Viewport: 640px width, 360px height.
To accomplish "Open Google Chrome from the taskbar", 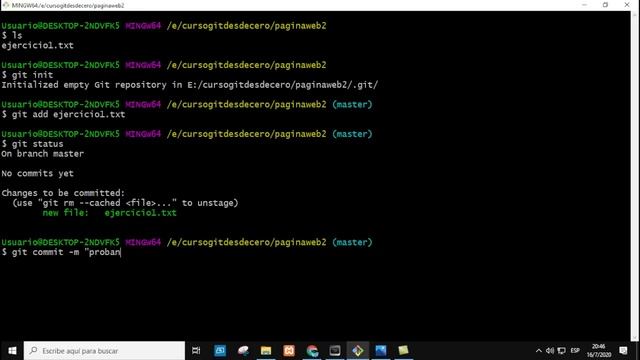I will (312, 351).
